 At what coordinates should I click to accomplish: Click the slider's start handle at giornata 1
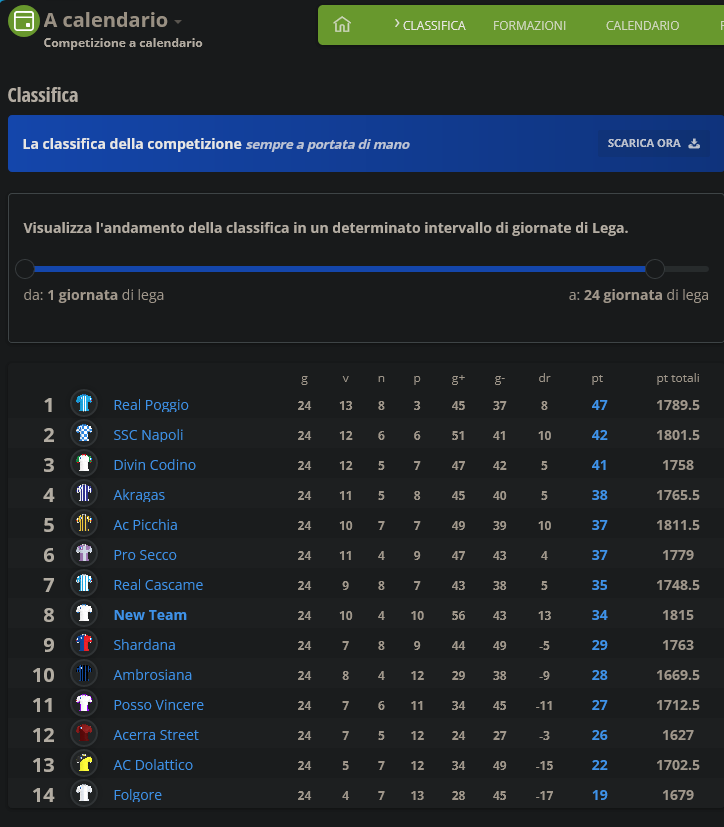pyautogui.click(x=26, y=268)
